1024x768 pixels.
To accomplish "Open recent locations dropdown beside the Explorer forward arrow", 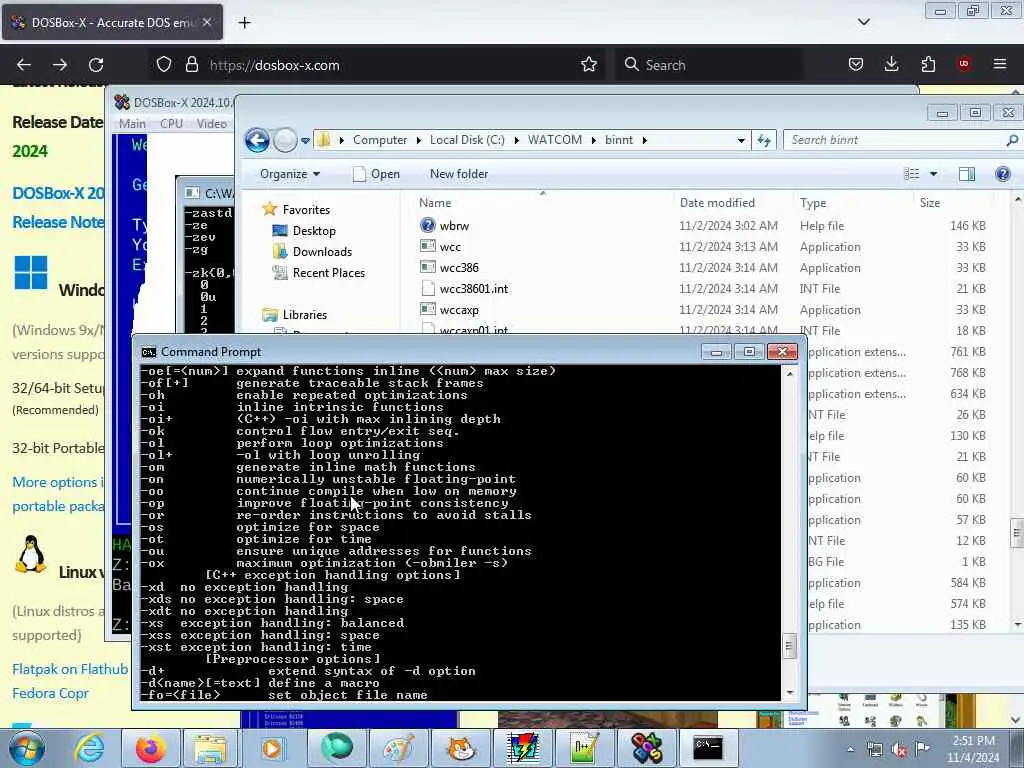I will [305, 140].
